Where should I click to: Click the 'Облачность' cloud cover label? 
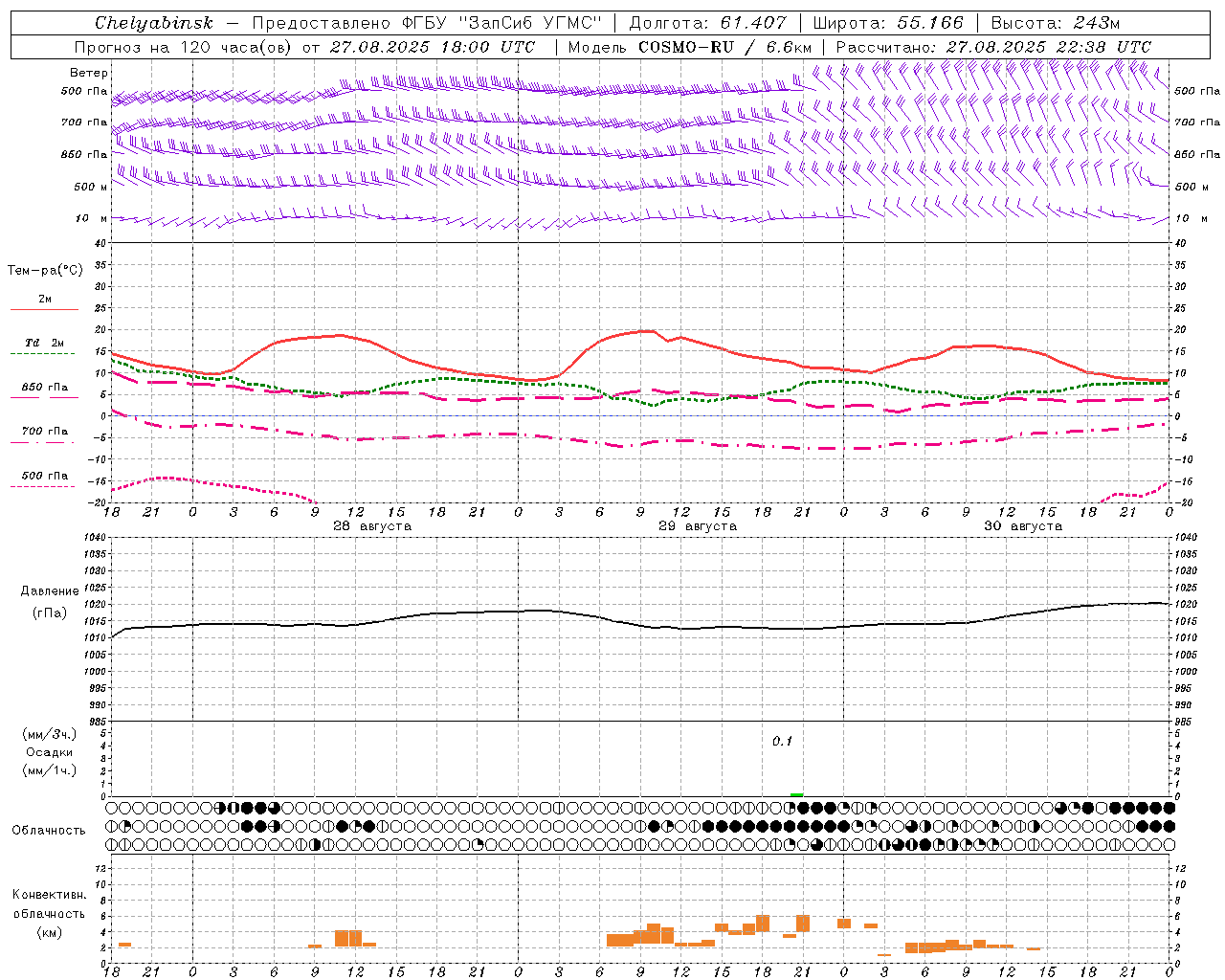(49, 831)
